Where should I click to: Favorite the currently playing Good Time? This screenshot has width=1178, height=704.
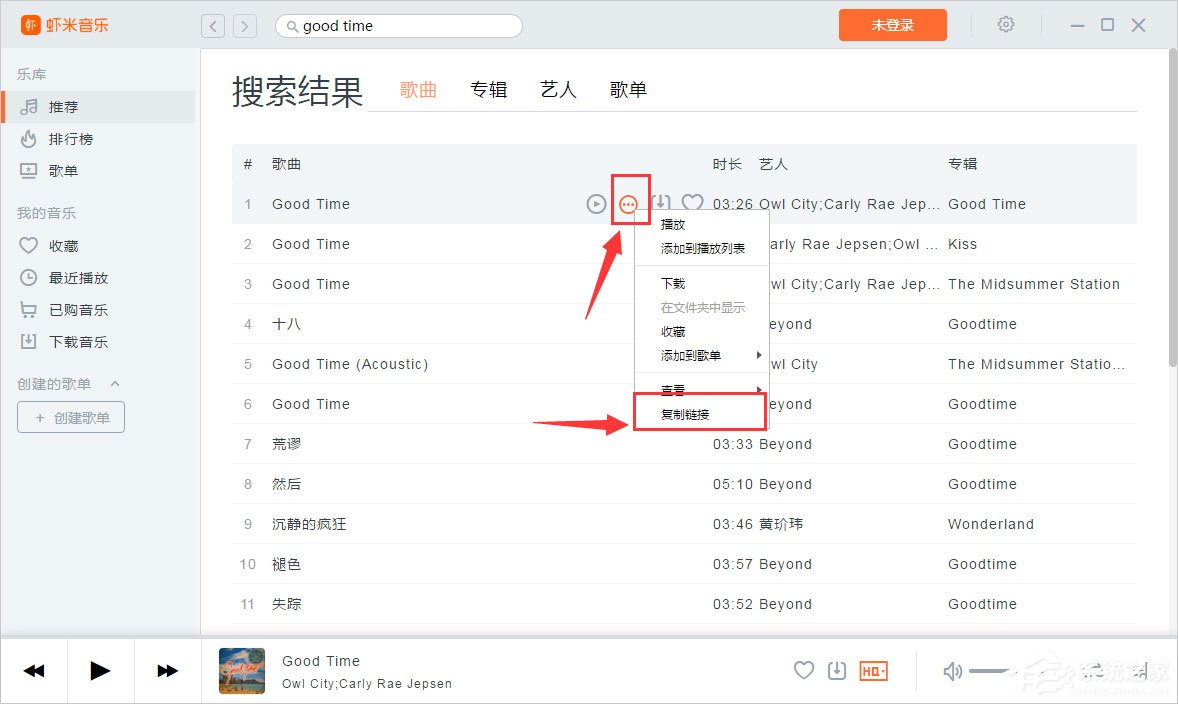click(x=804, y=670)
